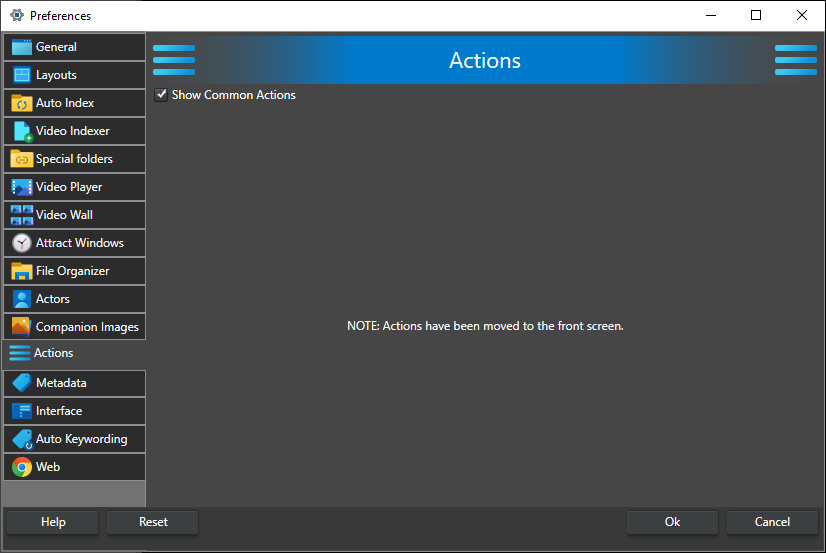Click the Video Wall tiles icon

(21, 215)
